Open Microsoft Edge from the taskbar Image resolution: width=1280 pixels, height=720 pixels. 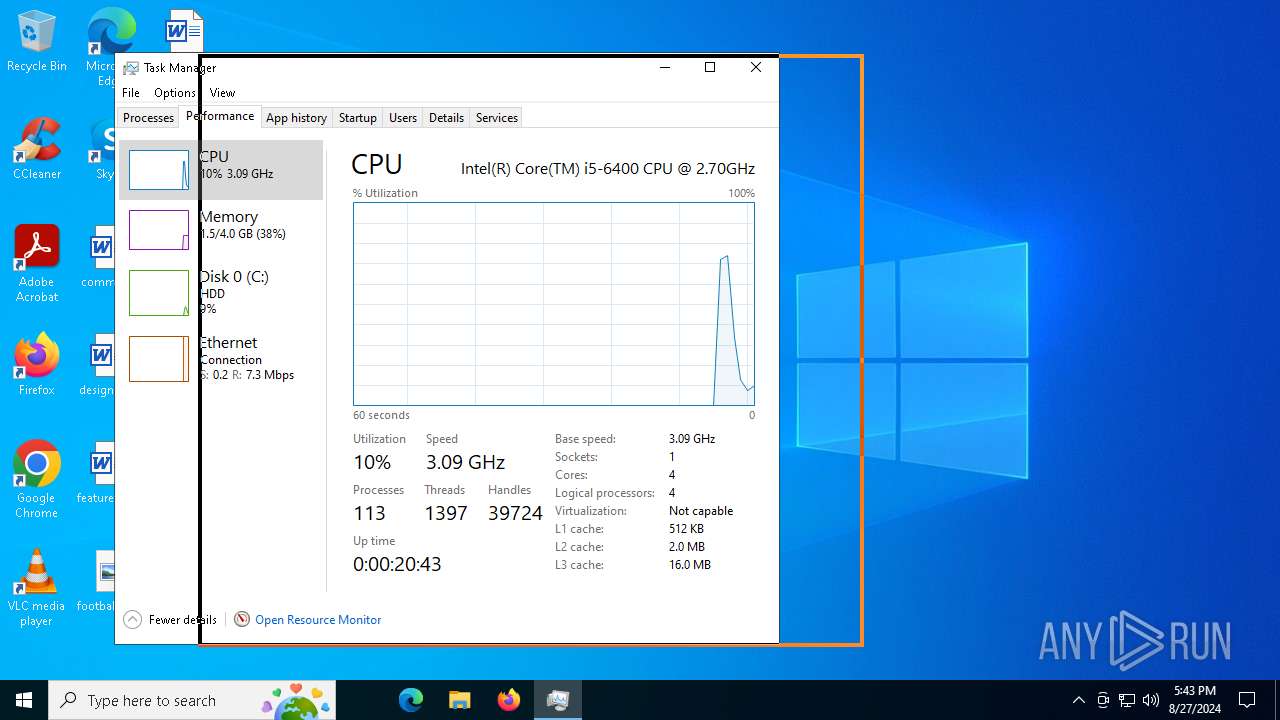click(411, 700)
